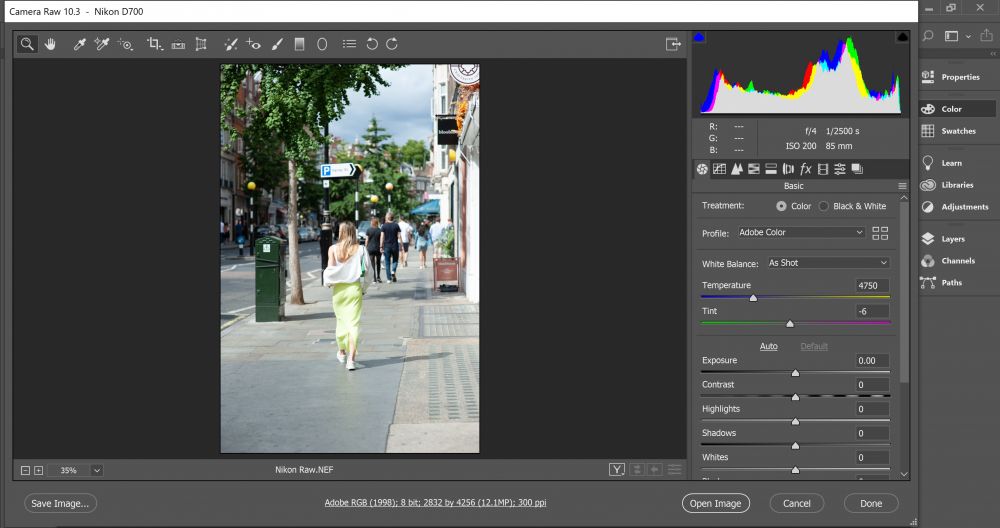Select the Hand tool
The width and height of the screenshot is (1000, 528).
pos(50,44)
